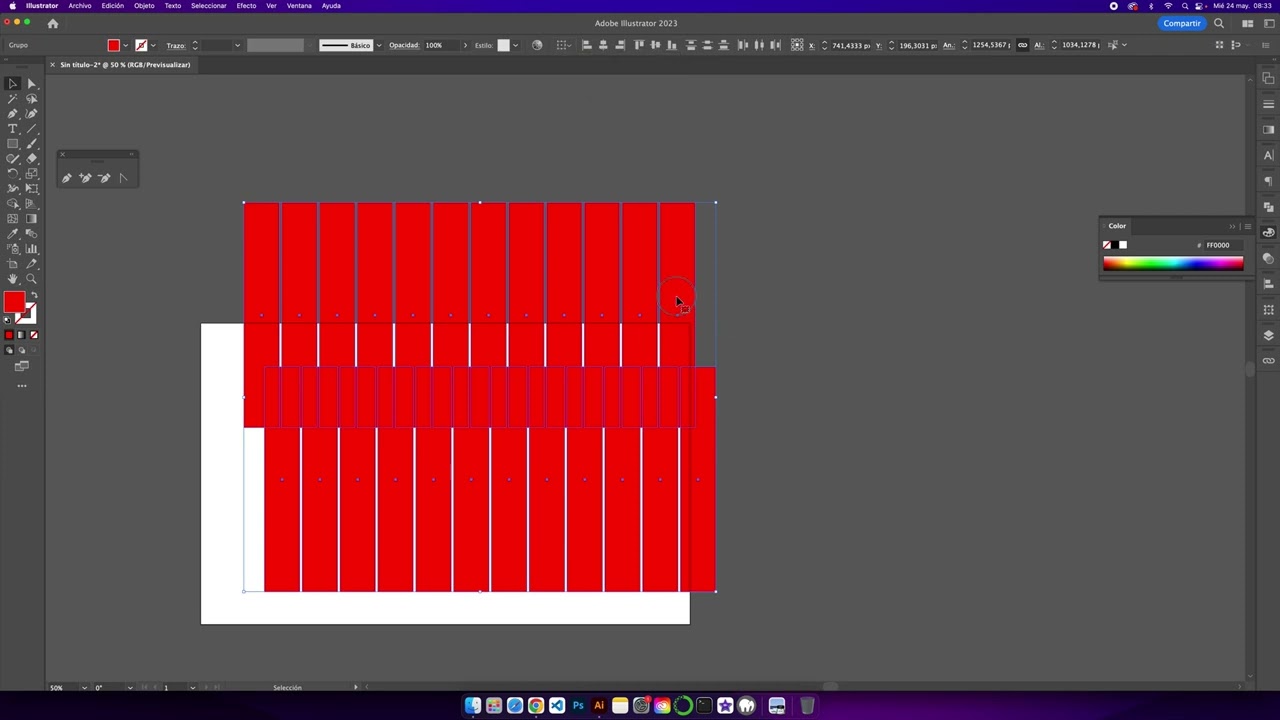Select the Selection tool (black arrow)
The image size is (1280, 720).
pyautogui.click(x=12, y=84)
